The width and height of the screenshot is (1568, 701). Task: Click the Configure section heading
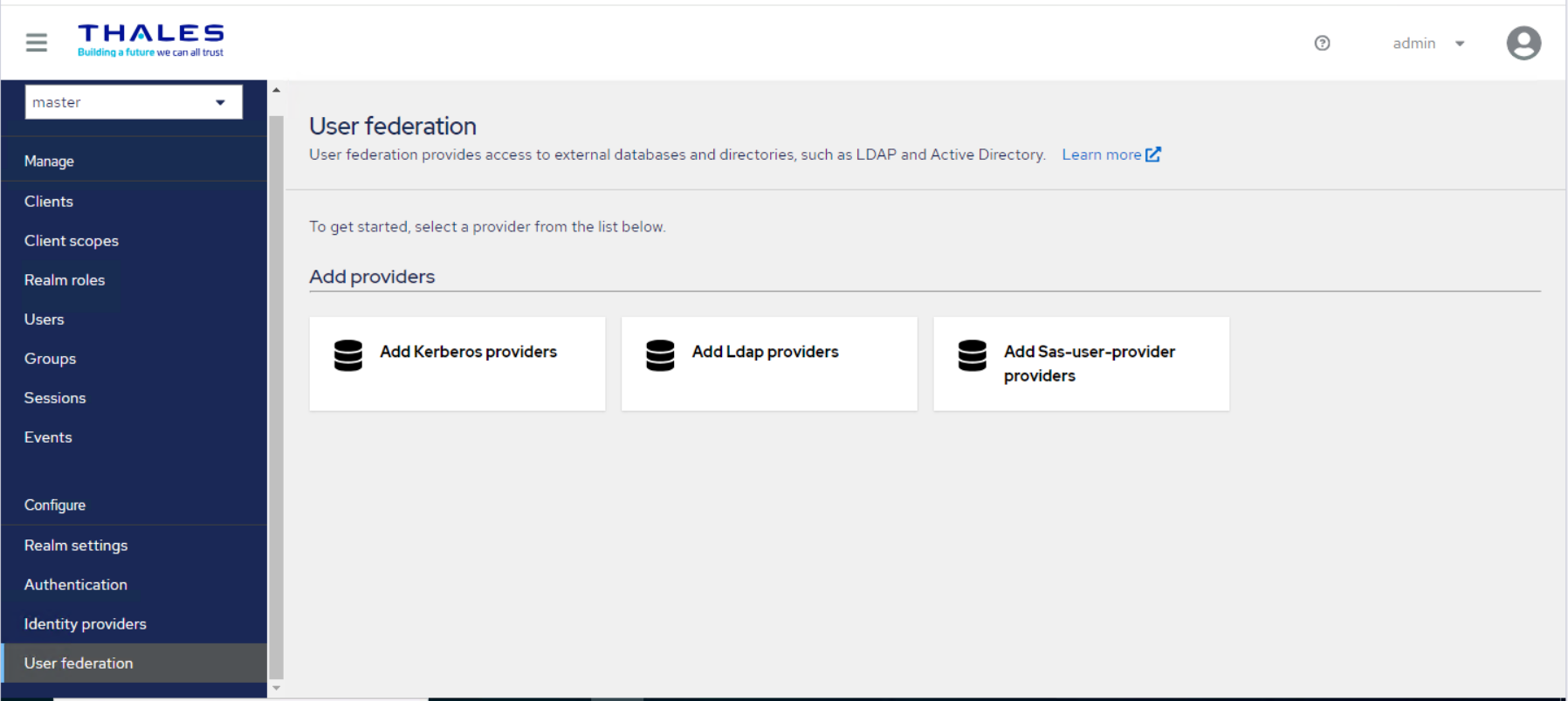[55, 505]
